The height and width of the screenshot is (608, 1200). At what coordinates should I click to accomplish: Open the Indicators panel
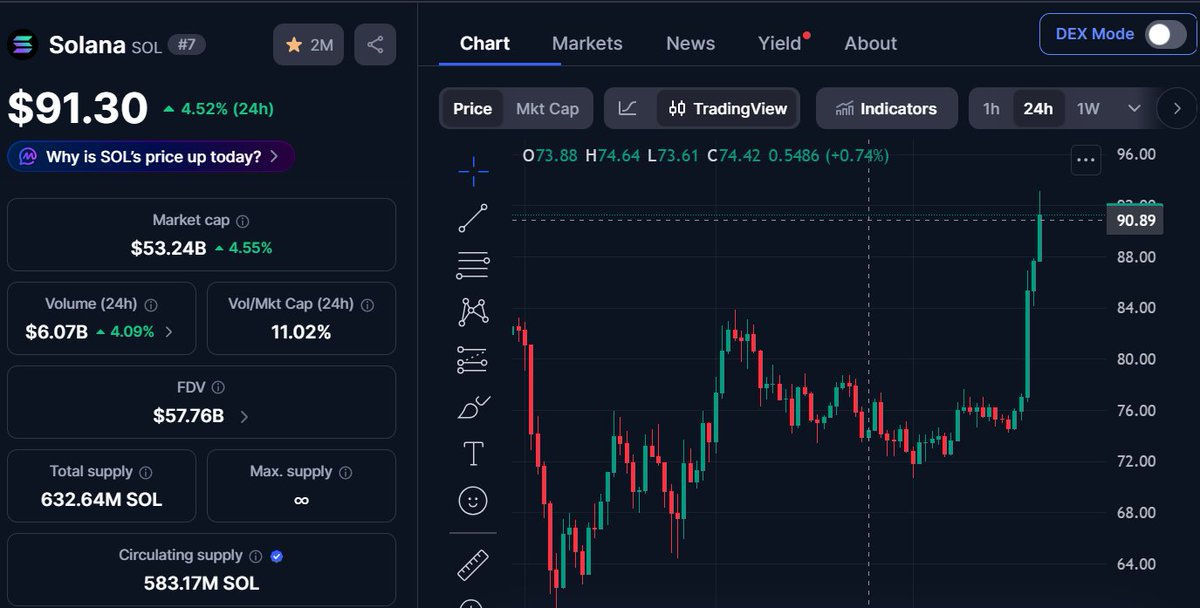tap(886, 108)
